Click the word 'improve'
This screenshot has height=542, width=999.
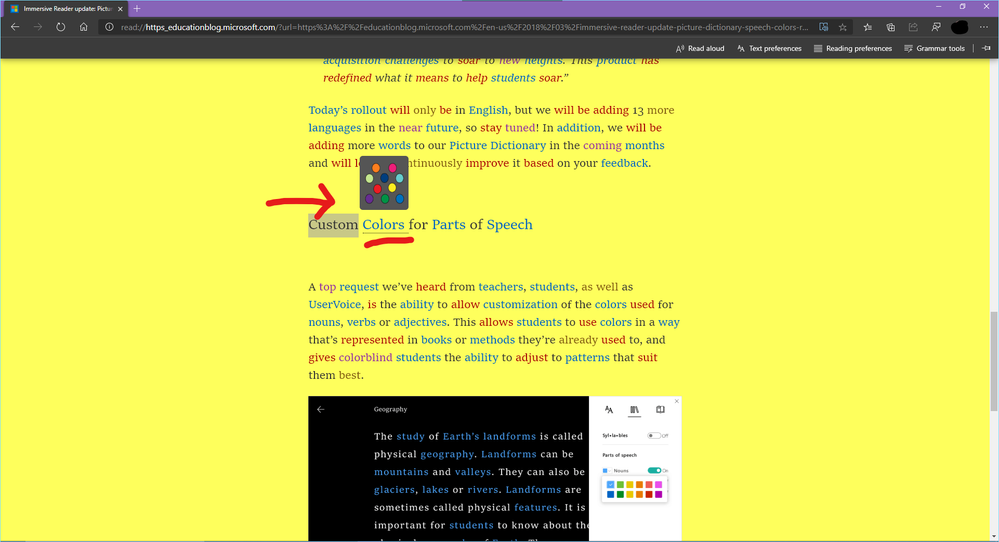point(487,163)
